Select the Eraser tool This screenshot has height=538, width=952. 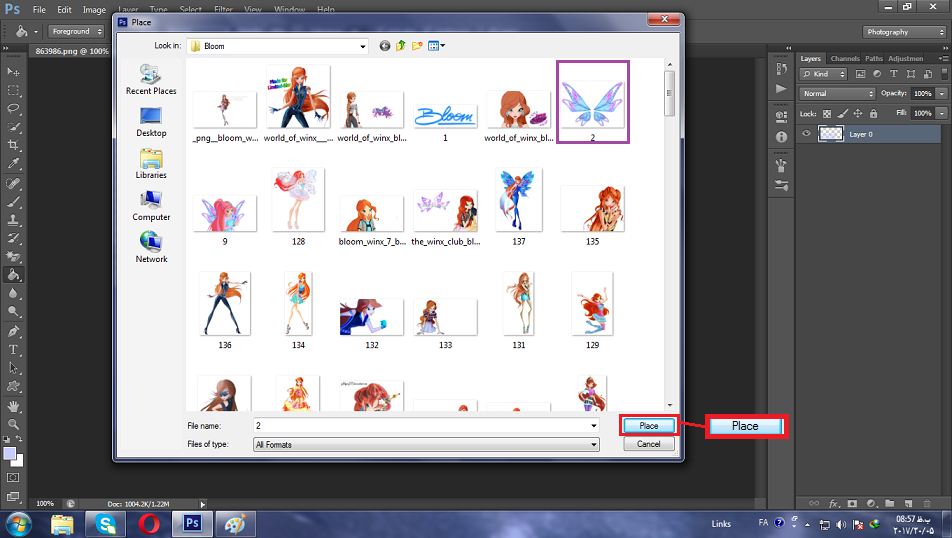tap(13, 256)
